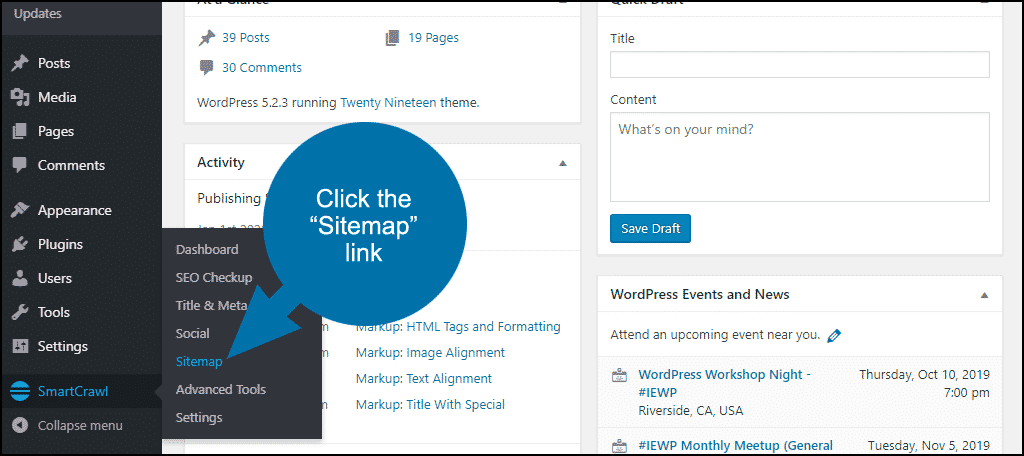Open the Comments menu

[x=71, y=165]
